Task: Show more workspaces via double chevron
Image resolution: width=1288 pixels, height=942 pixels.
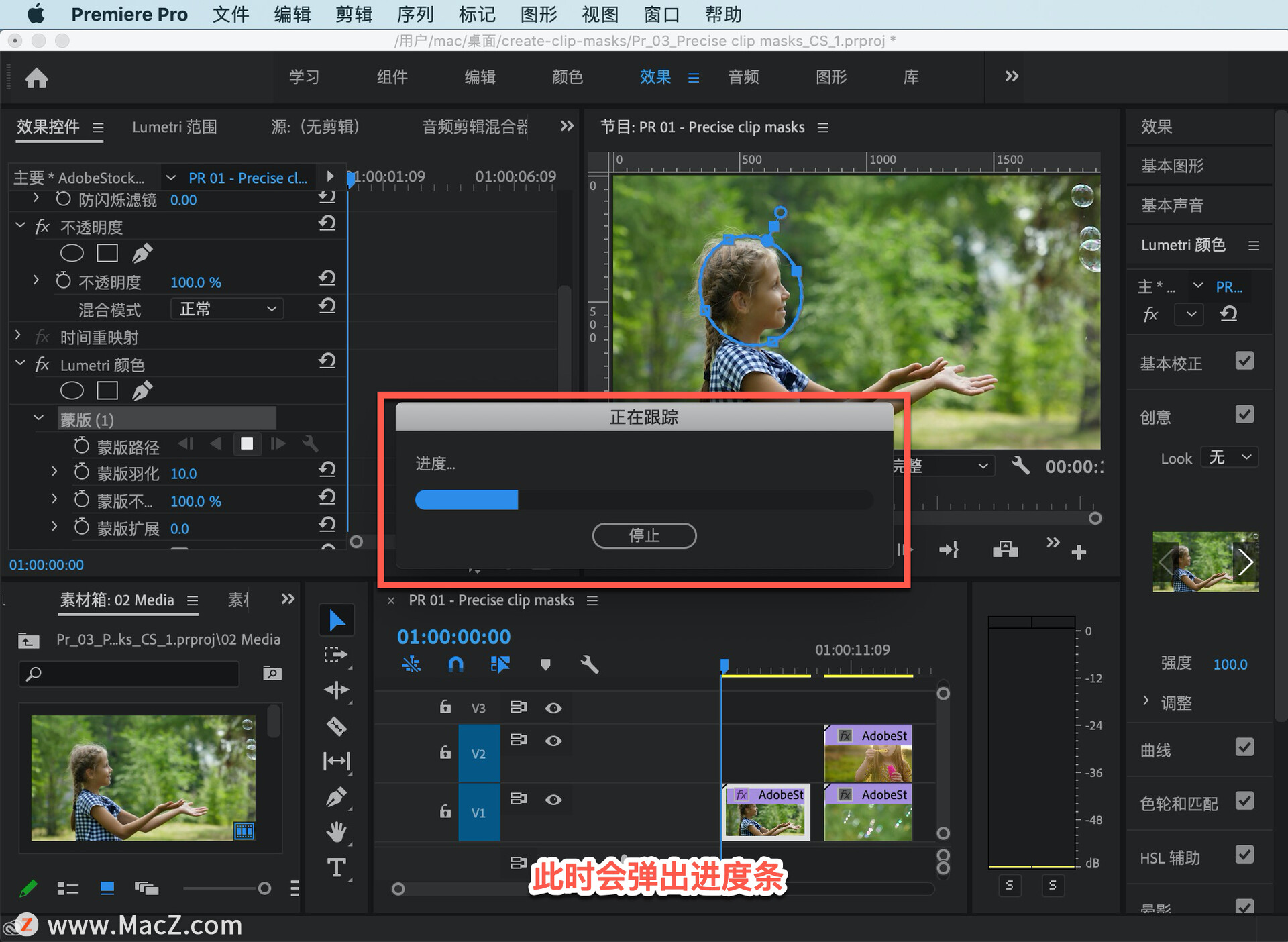Action: [1012, 76]
